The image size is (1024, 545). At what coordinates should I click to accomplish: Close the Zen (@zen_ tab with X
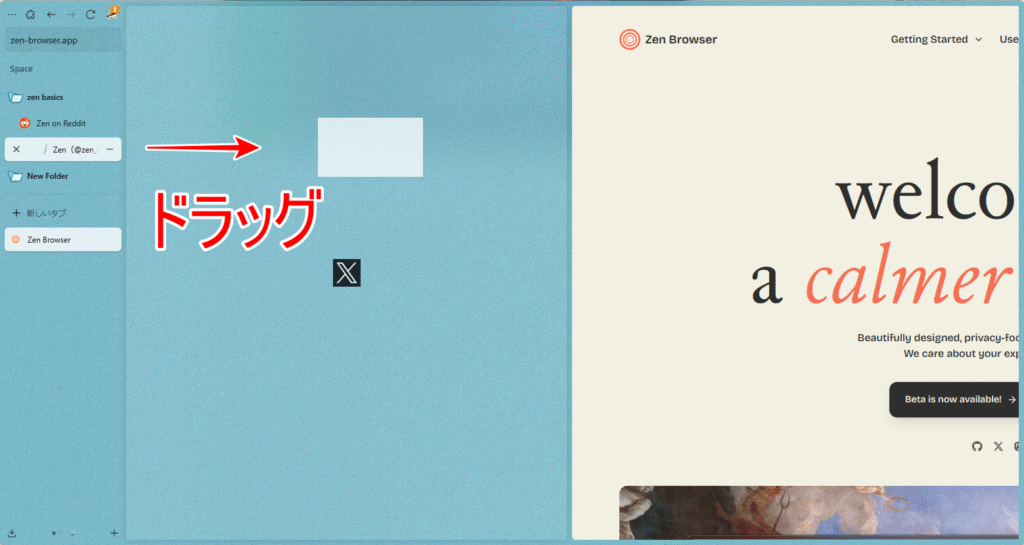click(16, 149)
